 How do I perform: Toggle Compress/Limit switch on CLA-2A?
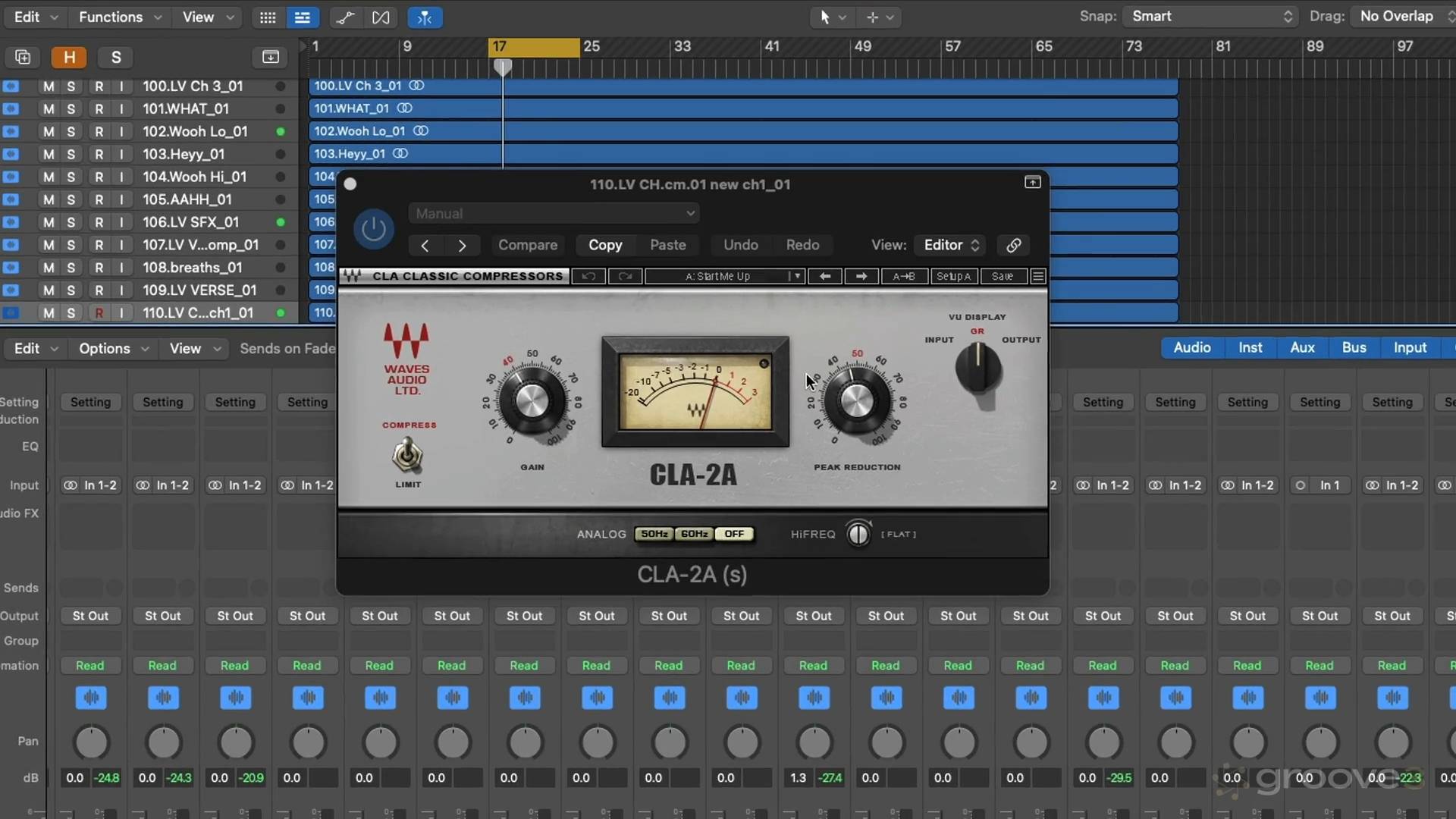407,455
